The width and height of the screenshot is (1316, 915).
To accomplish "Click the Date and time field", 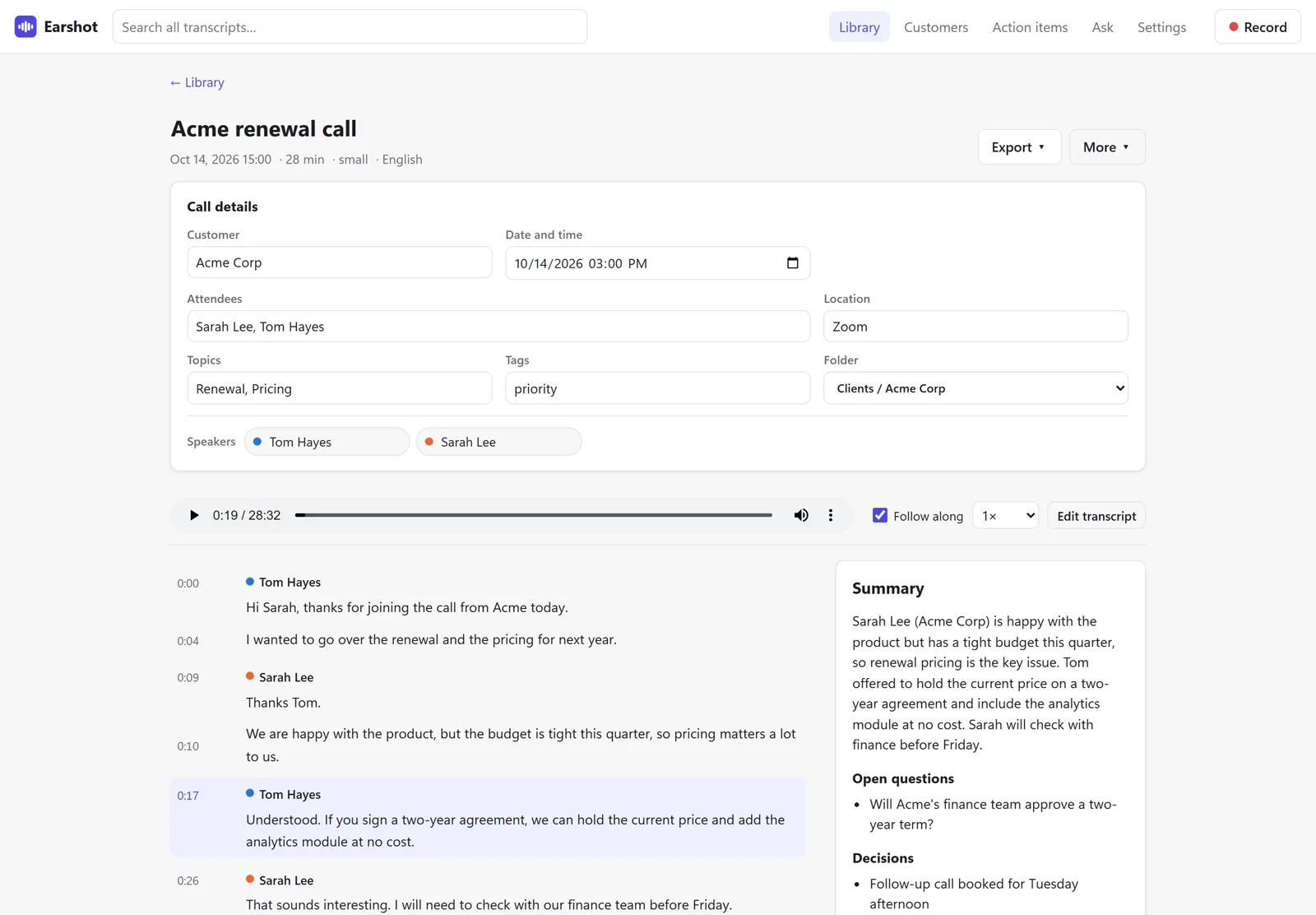I will click(x=657, y=263).
